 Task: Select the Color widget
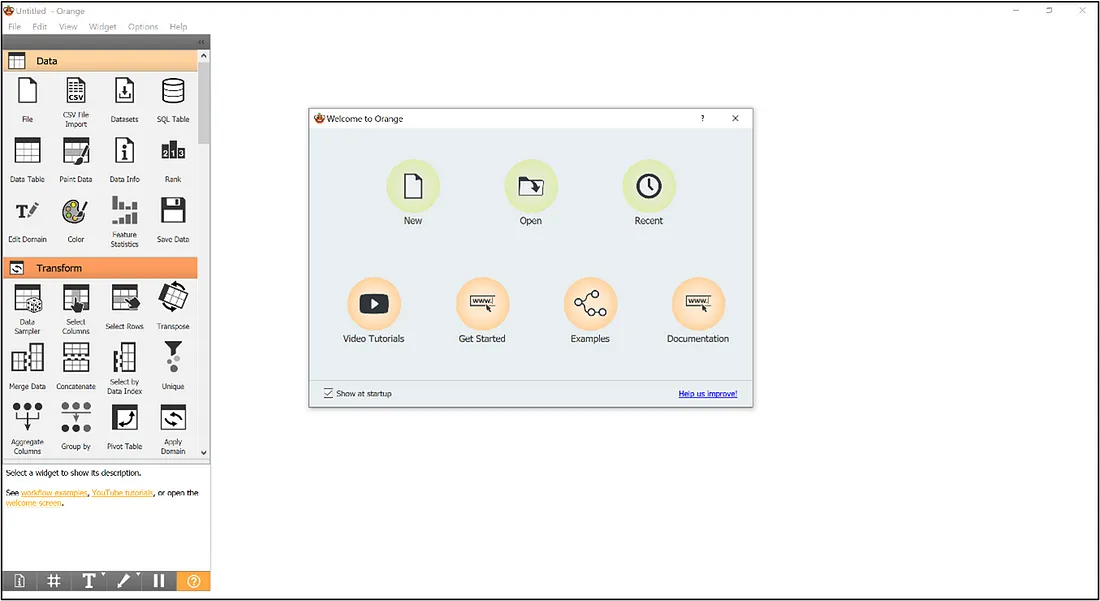(76, 221)
